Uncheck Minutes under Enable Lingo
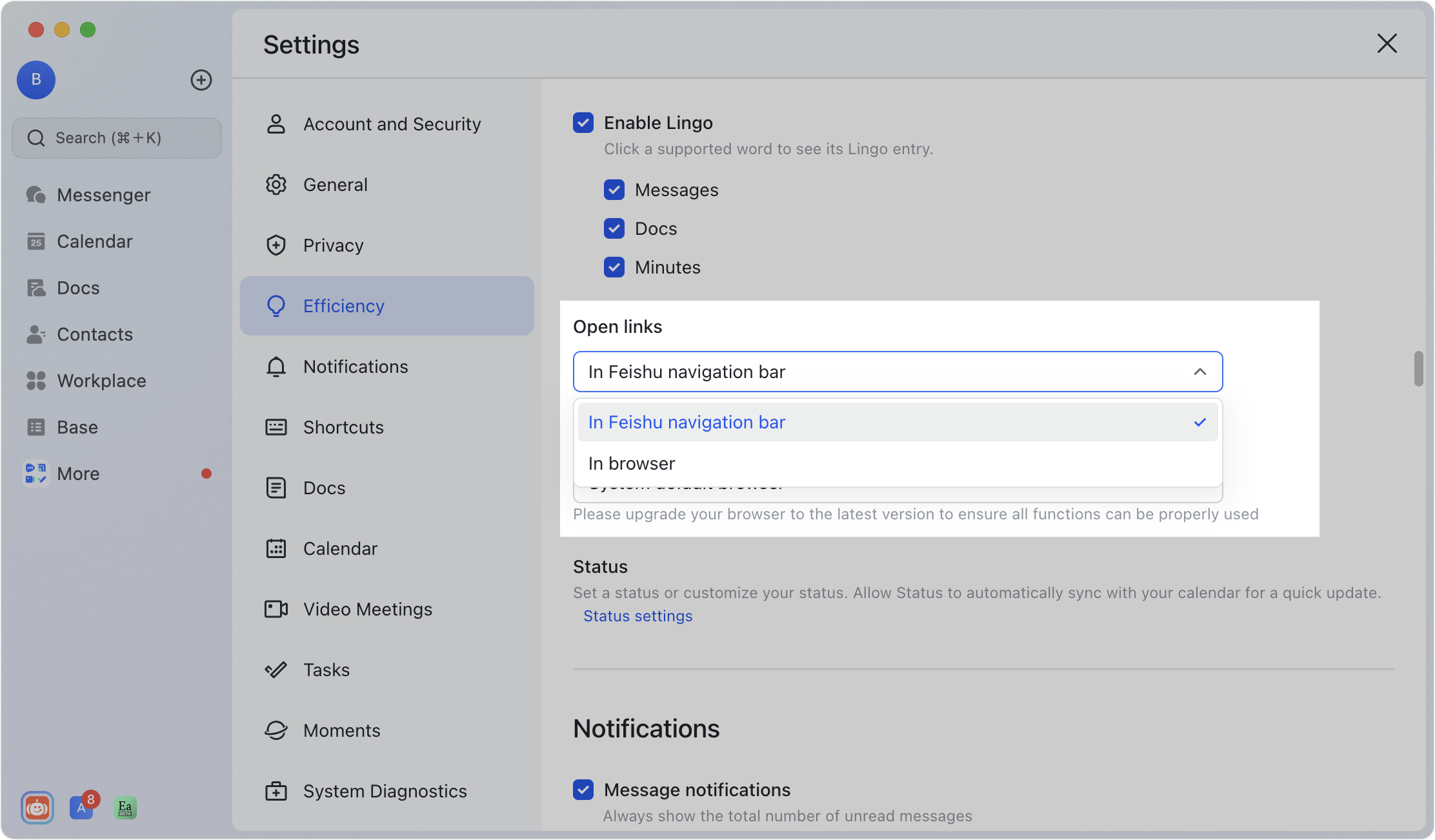The image size is (1435, 840). 614,266
